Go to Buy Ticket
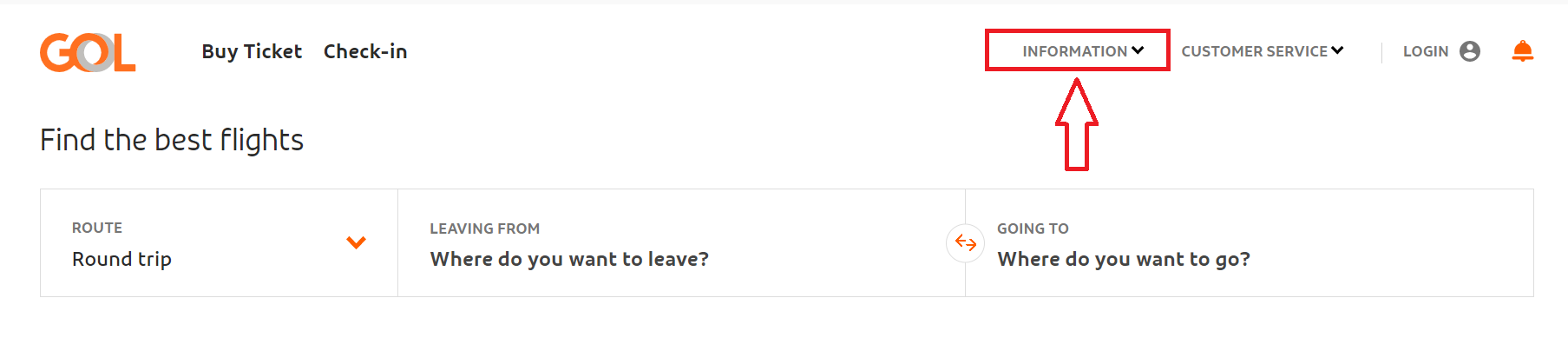1568x351 pixels. tap(252, 52)
